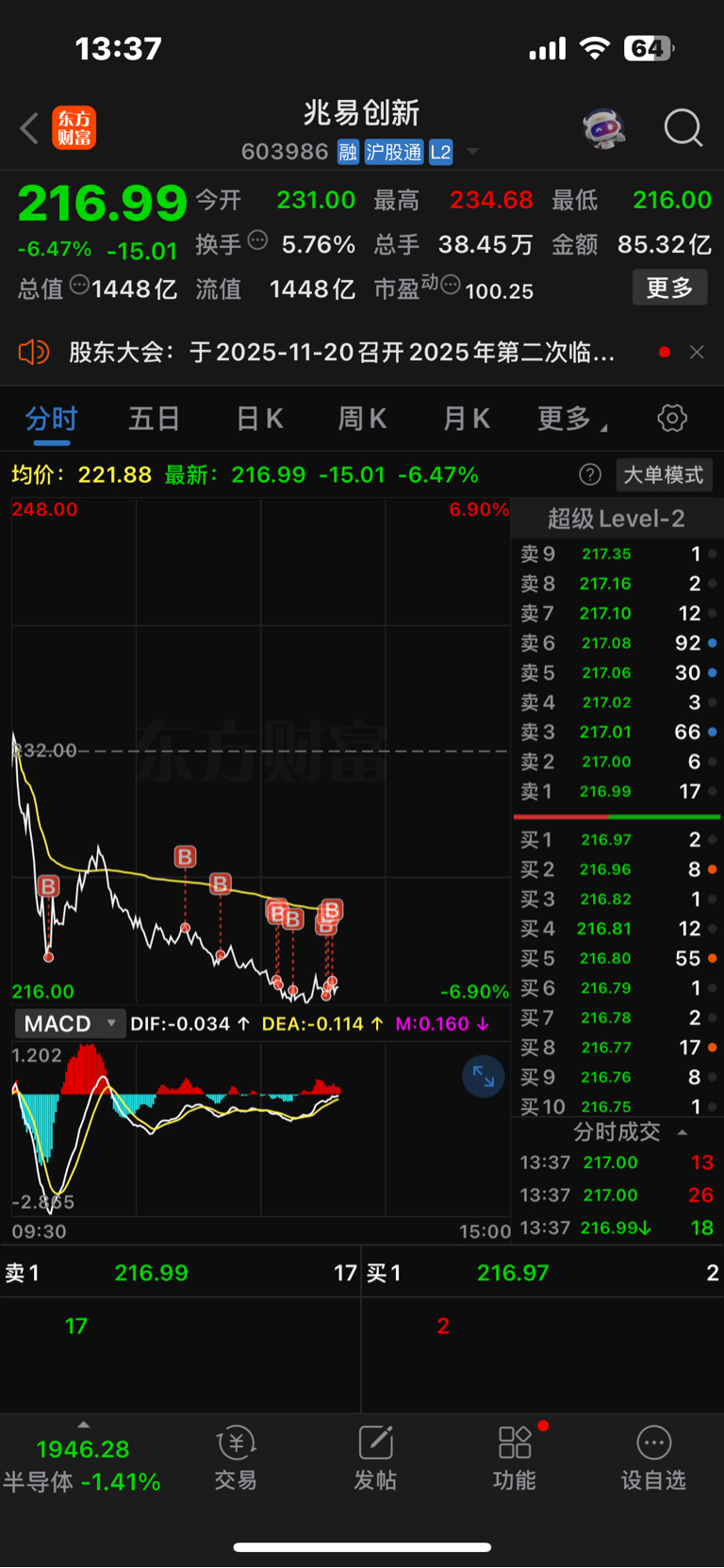Screen dimensions: 724x1568
Task: Tap the B marker at chart middle top
Action: click(185, 856)
